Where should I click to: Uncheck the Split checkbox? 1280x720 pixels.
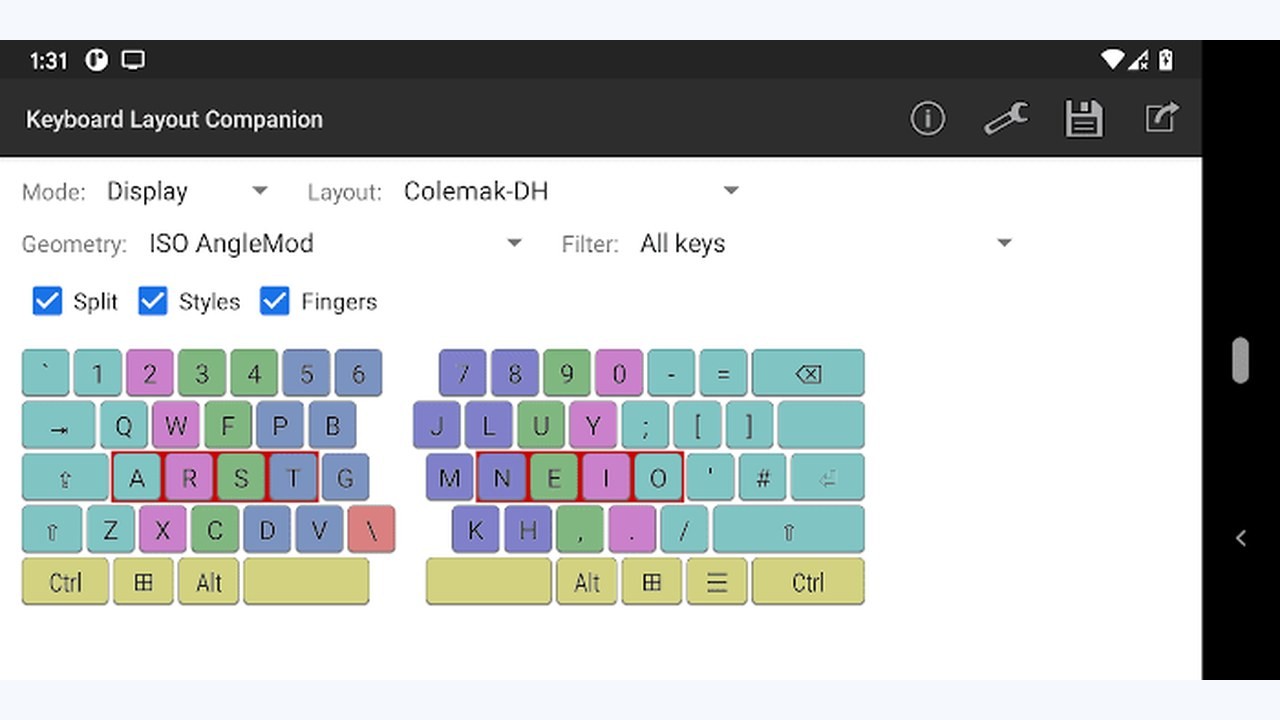47,301
